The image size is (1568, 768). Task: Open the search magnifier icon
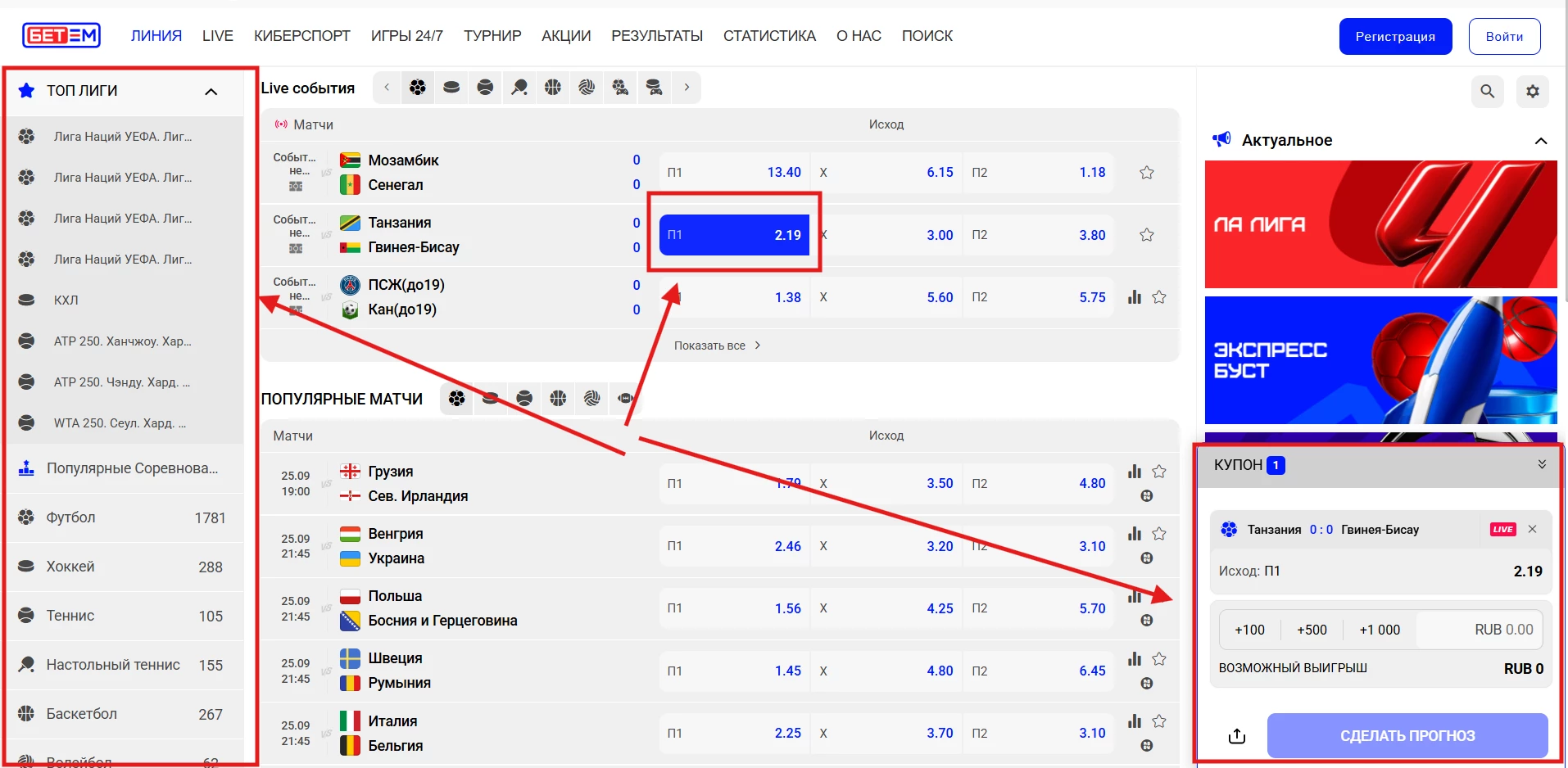tap(1487, 92)
